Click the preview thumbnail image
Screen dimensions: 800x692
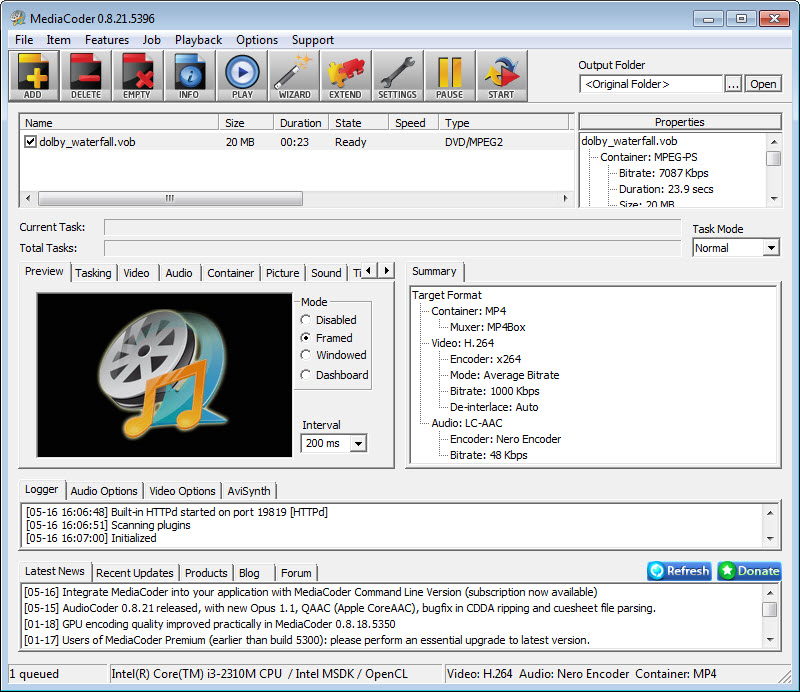(x=164, y=375)
